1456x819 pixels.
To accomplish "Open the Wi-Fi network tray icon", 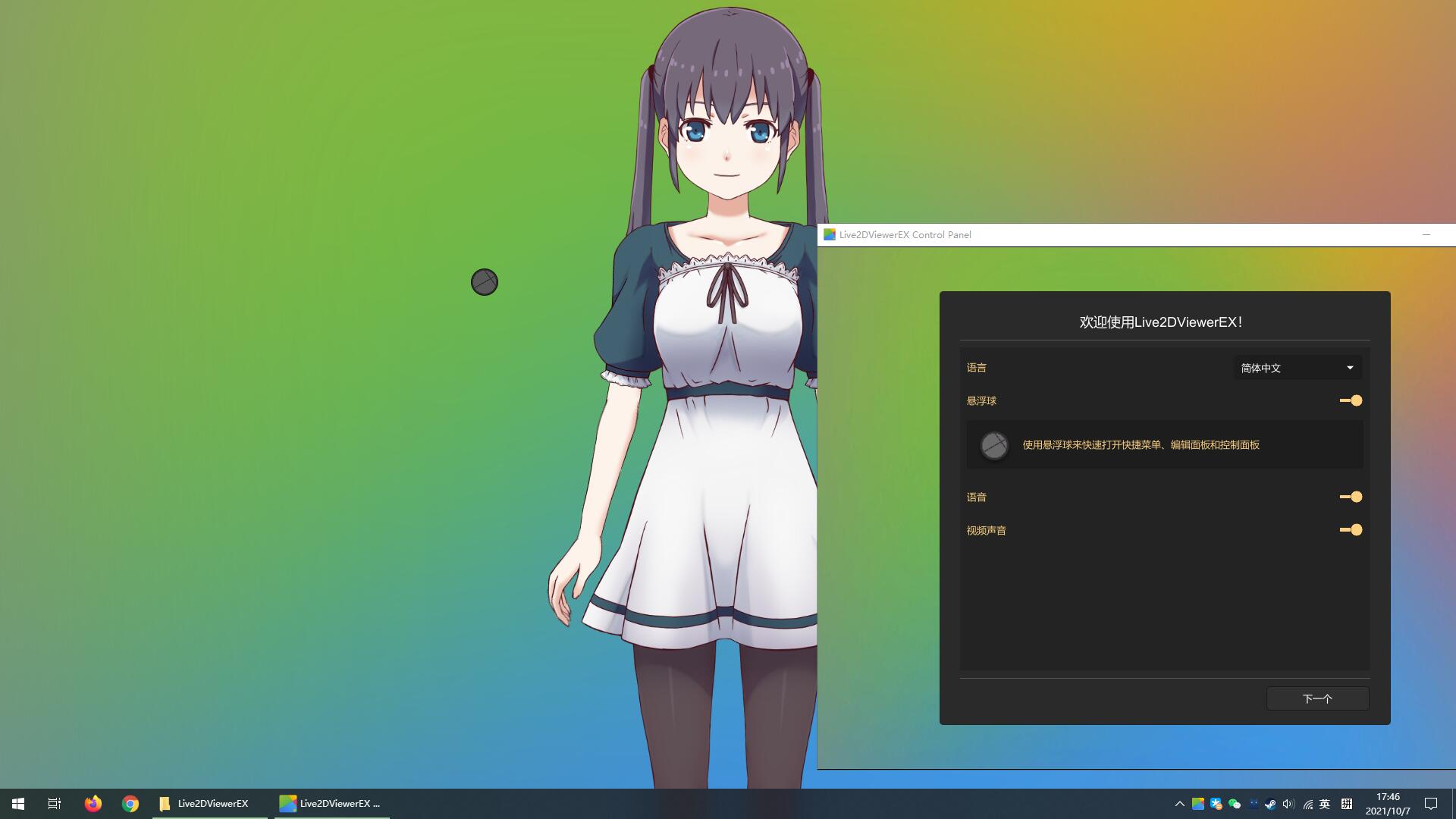I will [x=1307, y=804].
